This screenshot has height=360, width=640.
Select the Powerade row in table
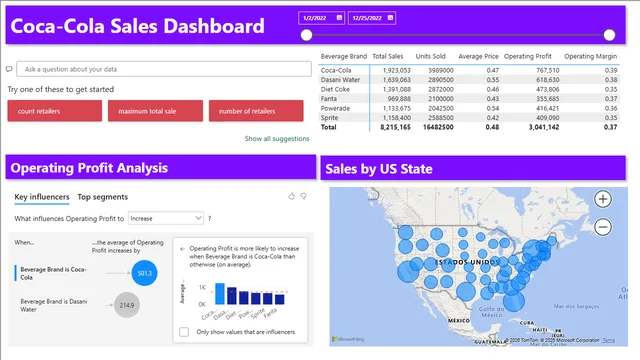coord(469,108)
